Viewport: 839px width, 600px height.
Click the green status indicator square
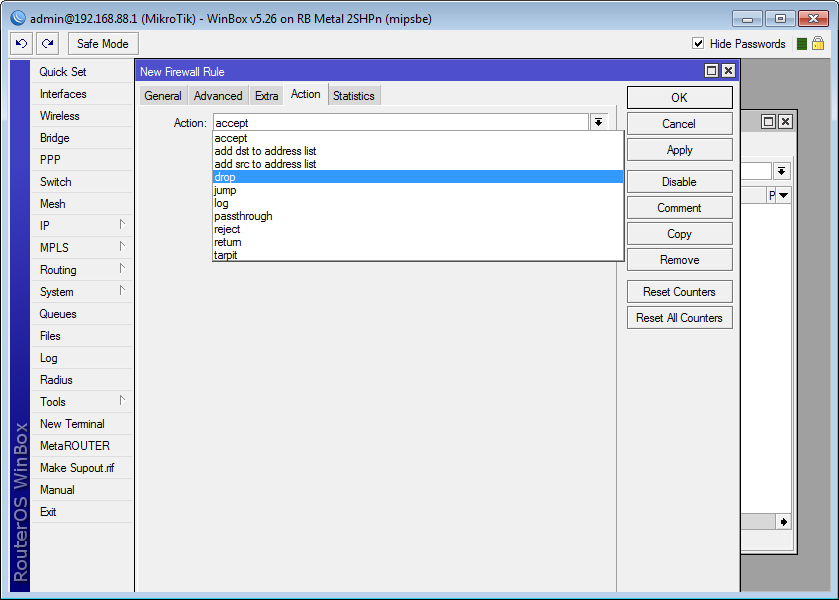click(x=802, y=44)
